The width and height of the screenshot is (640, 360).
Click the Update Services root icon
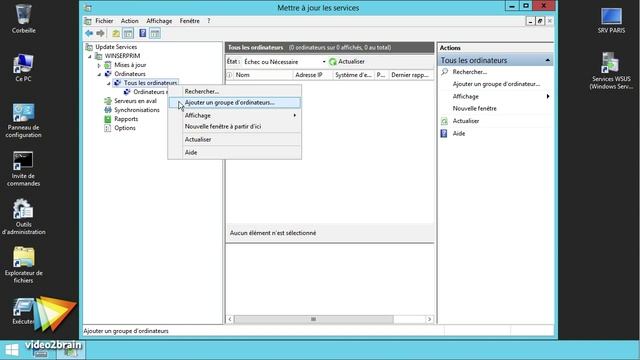[89, 47]
